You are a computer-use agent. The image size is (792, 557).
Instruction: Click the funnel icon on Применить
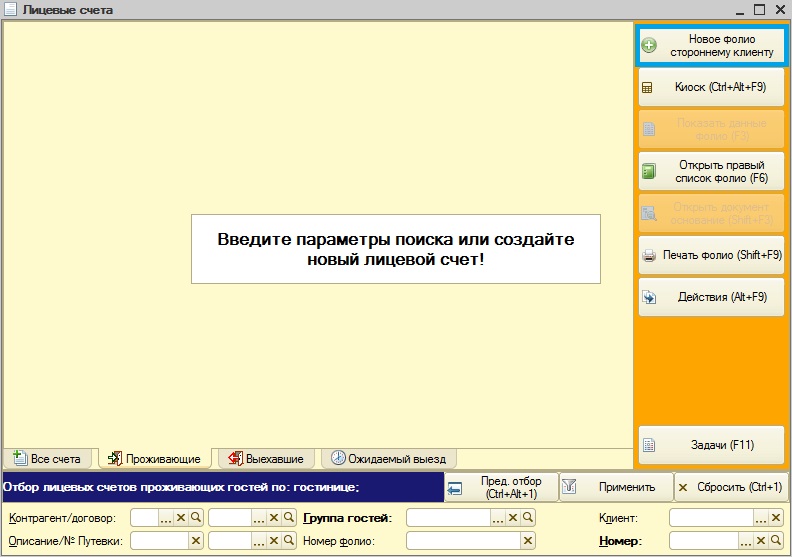click(x=569, y=486)
